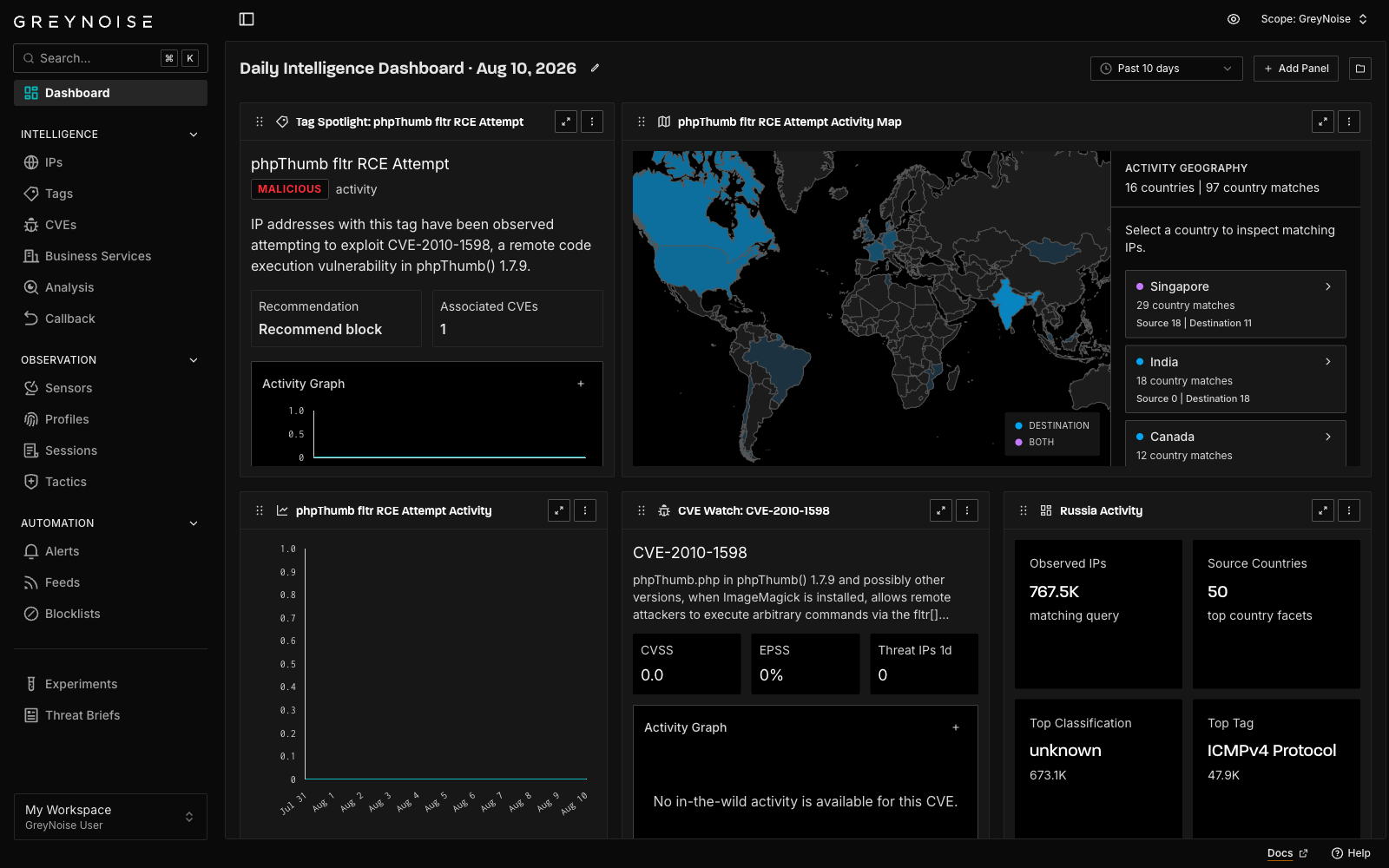Select Singapore in the country list
This screenshot has height=868, width=1389.
point(1235,304)
